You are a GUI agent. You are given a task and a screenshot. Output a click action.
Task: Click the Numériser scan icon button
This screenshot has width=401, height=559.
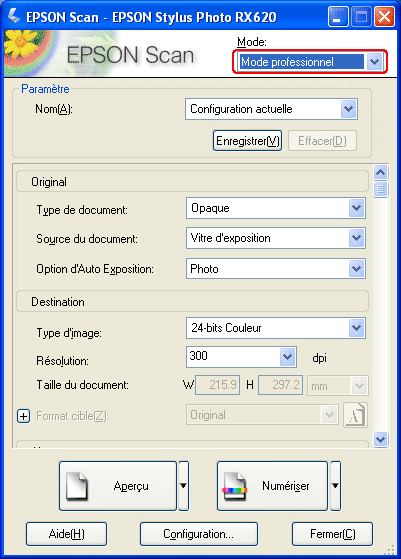click(272, 486)
